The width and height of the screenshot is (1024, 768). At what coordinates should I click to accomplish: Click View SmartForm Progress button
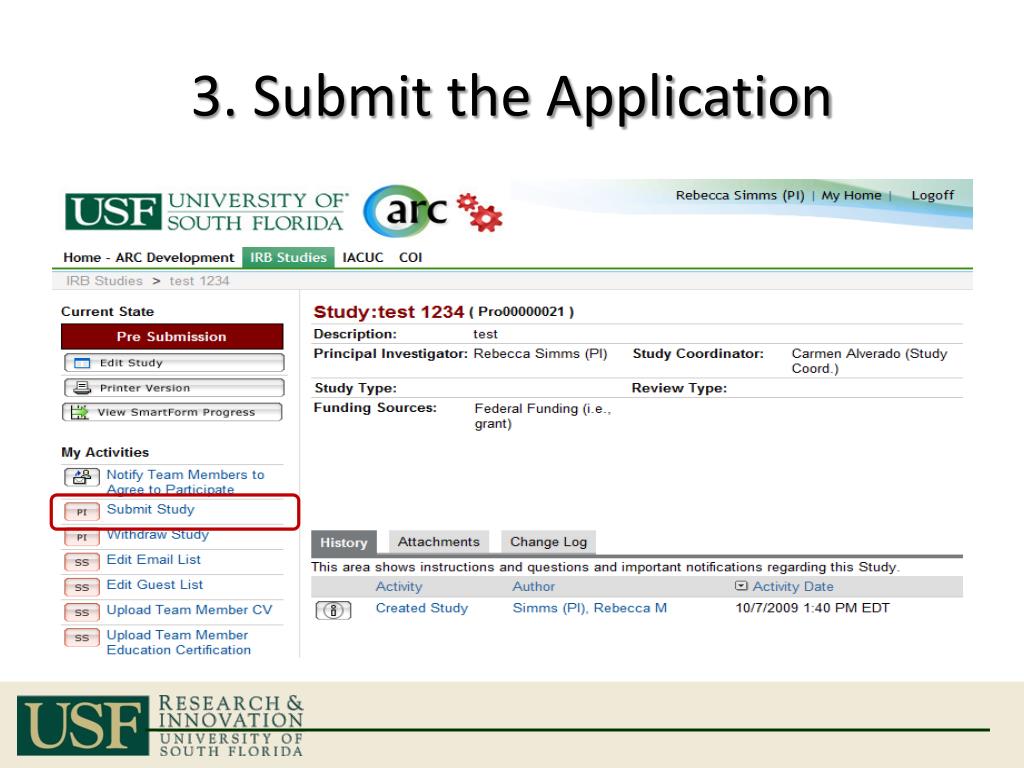172,412
